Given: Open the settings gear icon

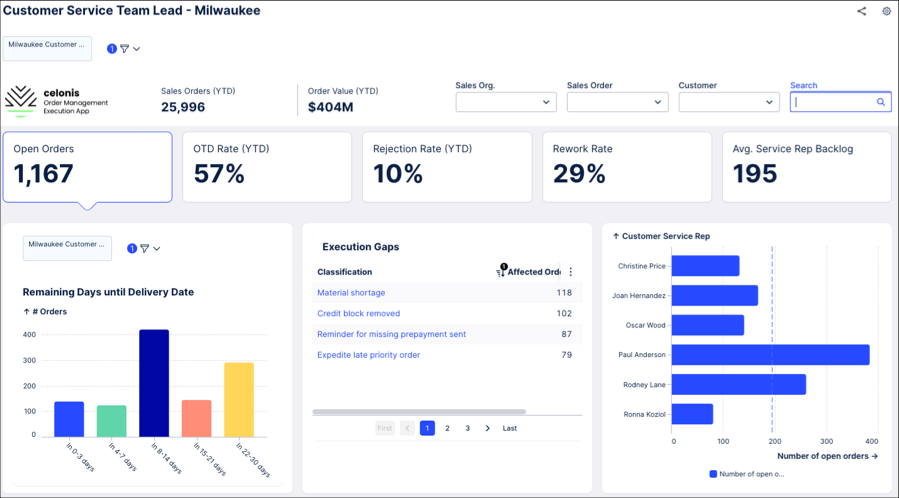Looking at the screenshot, I should pyautogui.click(x=886, y=11).
